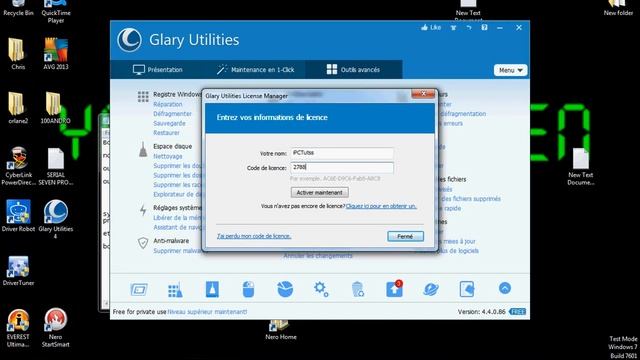Click the Restaurer link
Image resolution: width=640 pixels, height=360 pixels.
click(166, 133)
